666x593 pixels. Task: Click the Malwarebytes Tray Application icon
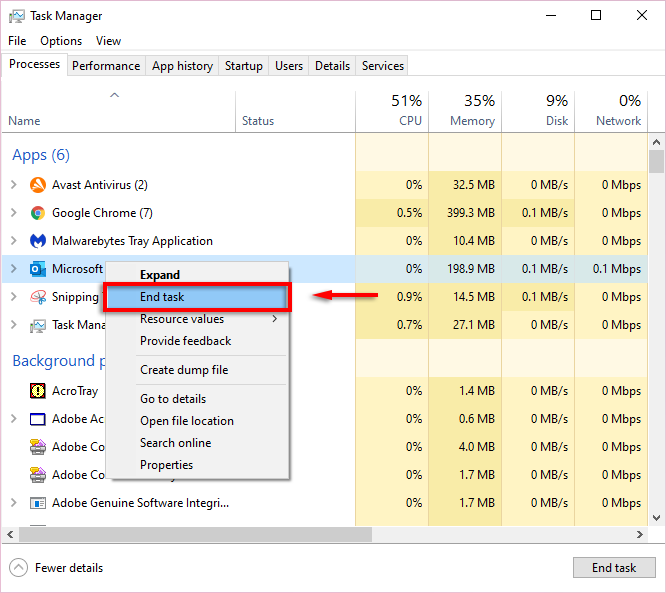click(38, 241)
